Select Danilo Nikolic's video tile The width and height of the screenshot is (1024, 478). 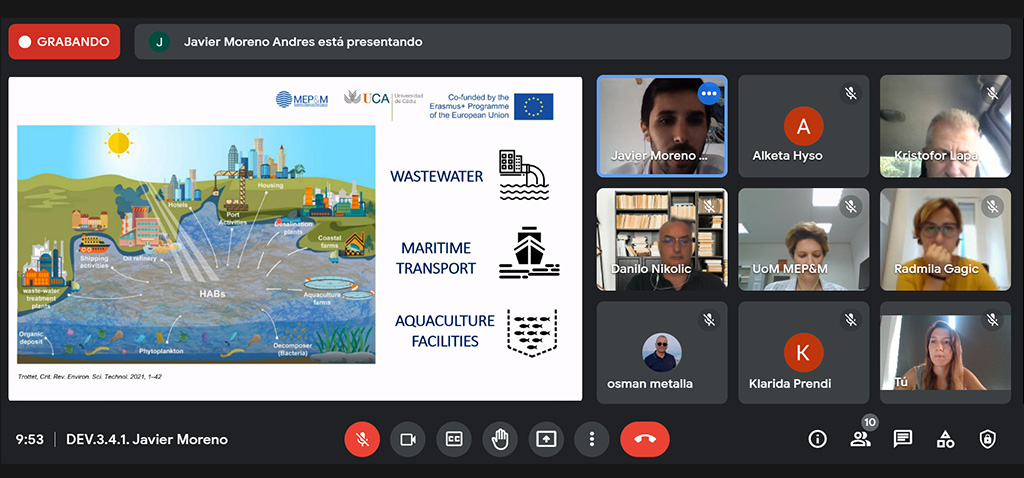[x=662, y=239]
